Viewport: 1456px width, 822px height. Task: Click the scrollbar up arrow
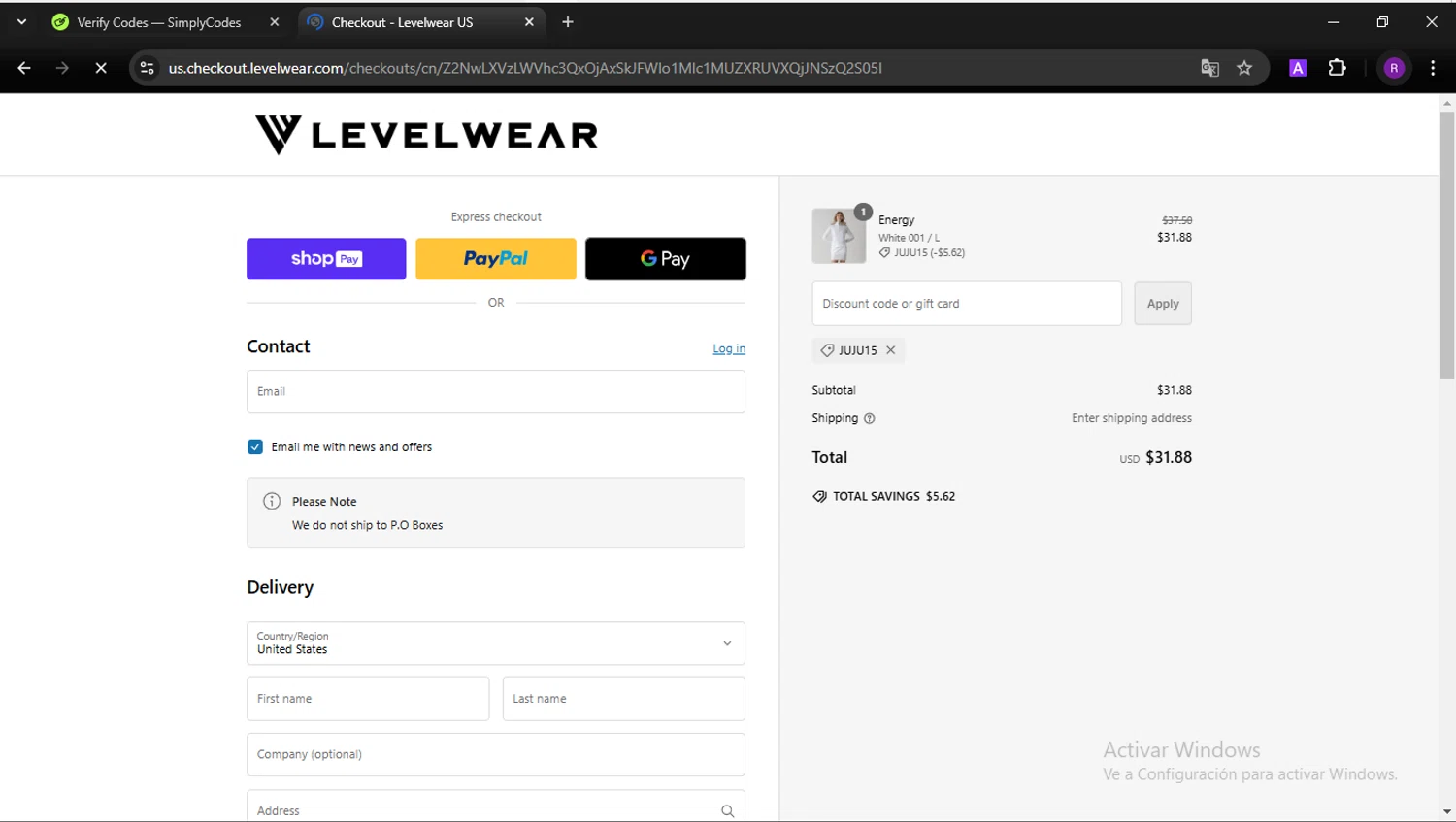click(x=1447, y=102)
